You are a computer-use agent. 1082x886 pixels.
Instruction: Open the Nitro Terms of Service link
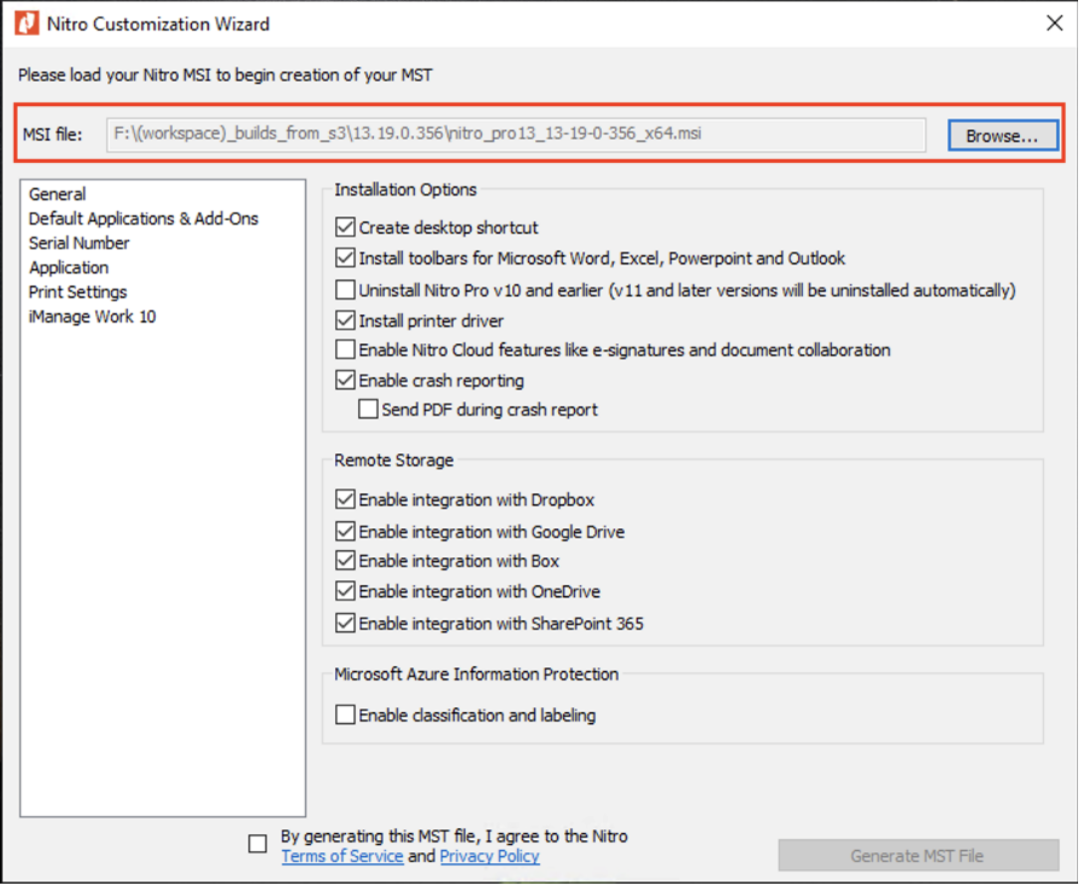pyautogui.click(x=342, y=856)
